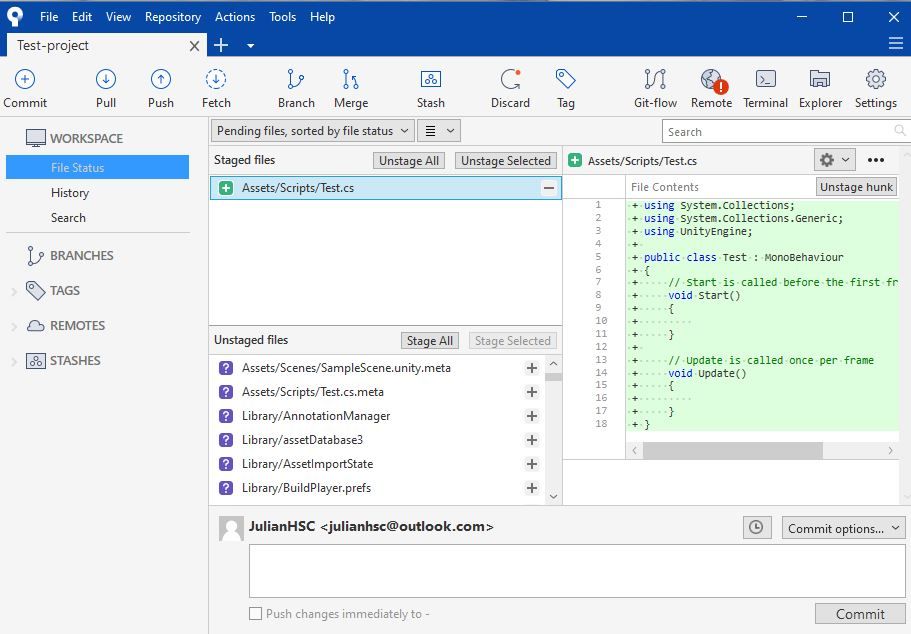This screenshot has height=634, width=911.
Task: Toggle Push changes immediately checkbox
Action: pos(255,614)
